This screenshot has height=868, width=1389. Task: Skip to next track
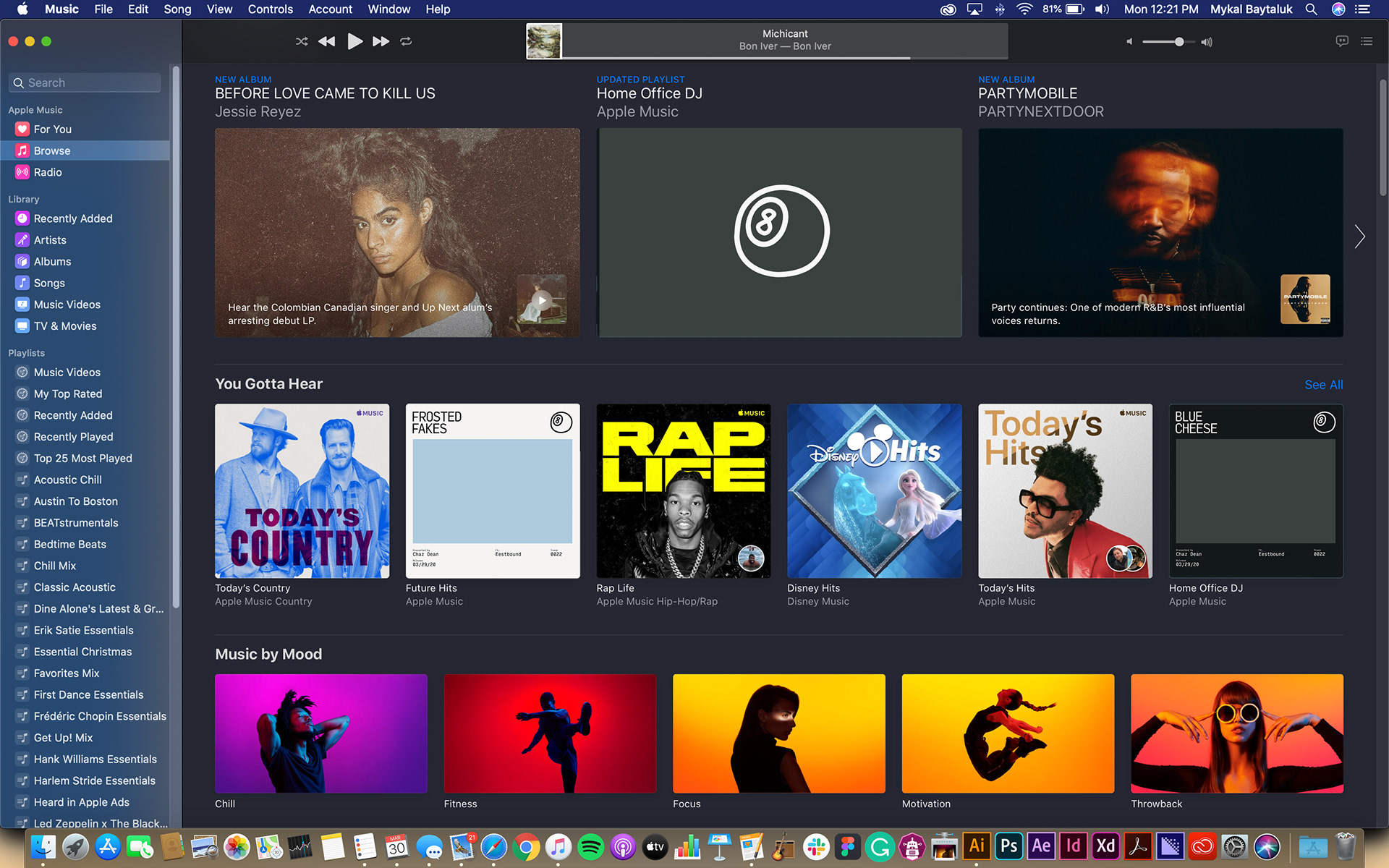tap(381, 41)
